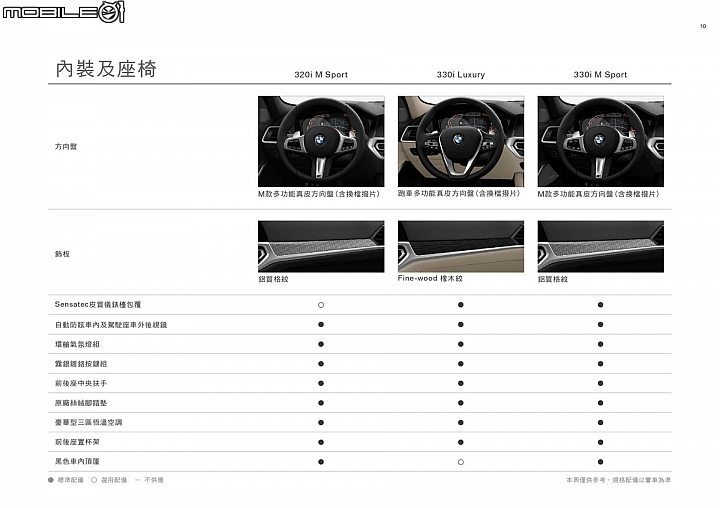Click 豪華型三區恆溫空調 dot under 320i M Sport
The width and height of the screenshot is (720, 508).
click(321, 423)
